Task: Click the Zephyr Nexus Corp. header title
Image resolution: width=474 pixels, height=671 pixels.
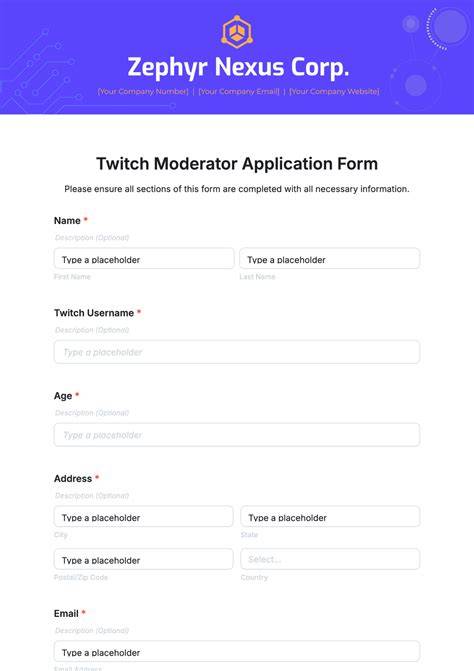Action: (238, 68)
